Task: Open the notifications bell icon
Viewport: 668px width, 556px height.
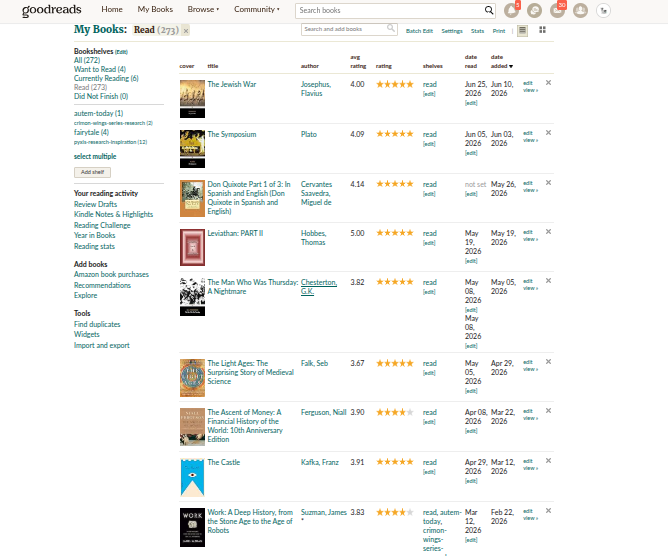Action: coord(511,10)
